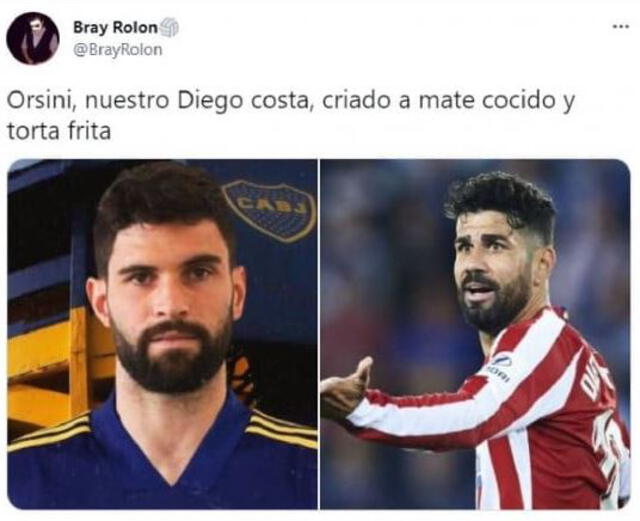This screenshot has width=640, height=521.
Task: Click the volleyball emoji beside the name
Action: [x=169, y=28]
